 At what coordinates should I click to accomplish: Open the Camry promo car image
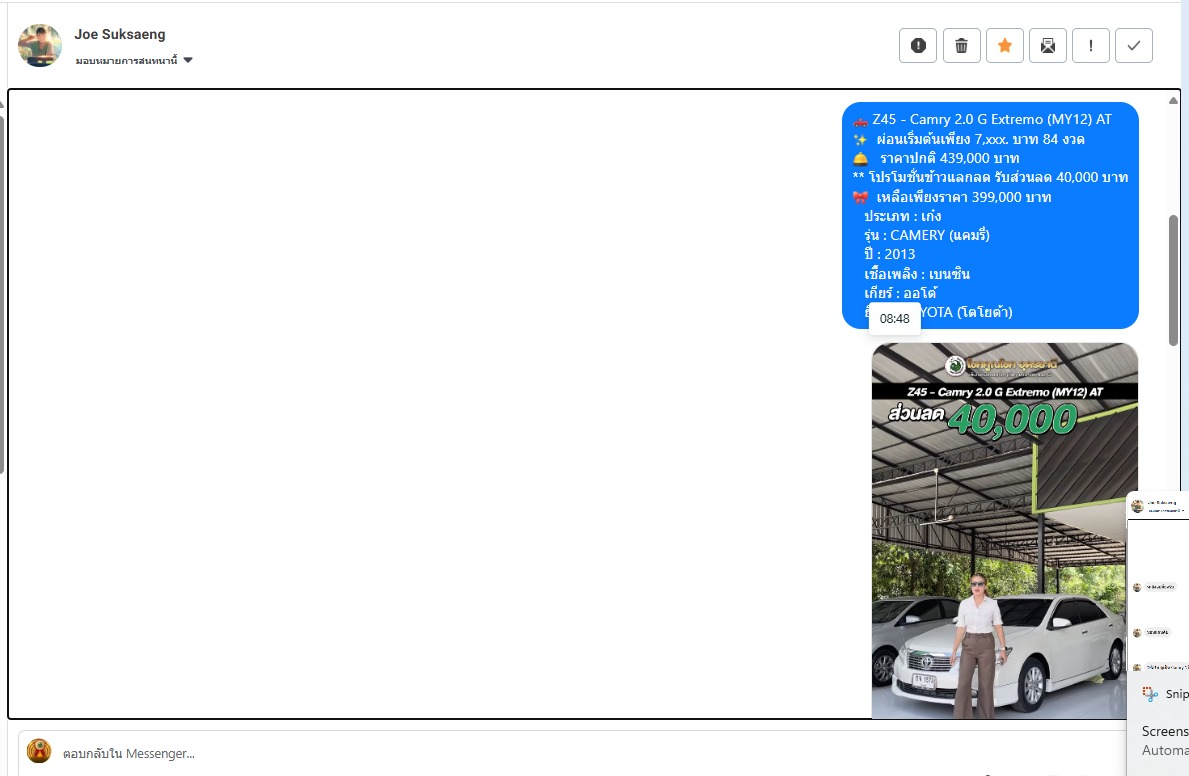tap(1005, 530)
